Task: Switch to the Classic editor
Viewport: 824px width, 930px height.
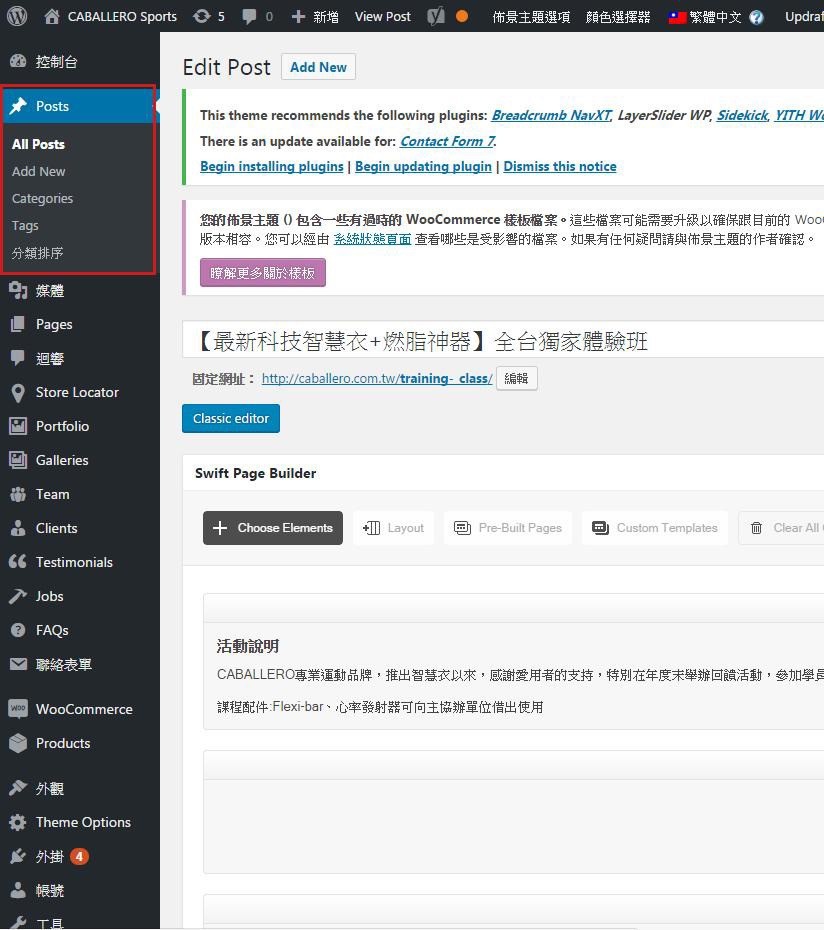Action: (x=231, y=419)
